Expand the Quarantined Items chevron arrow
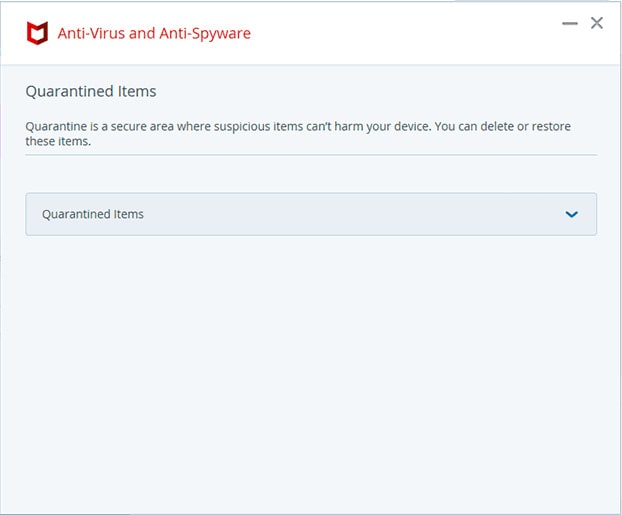The image size is (622, 515). point(571,215)
